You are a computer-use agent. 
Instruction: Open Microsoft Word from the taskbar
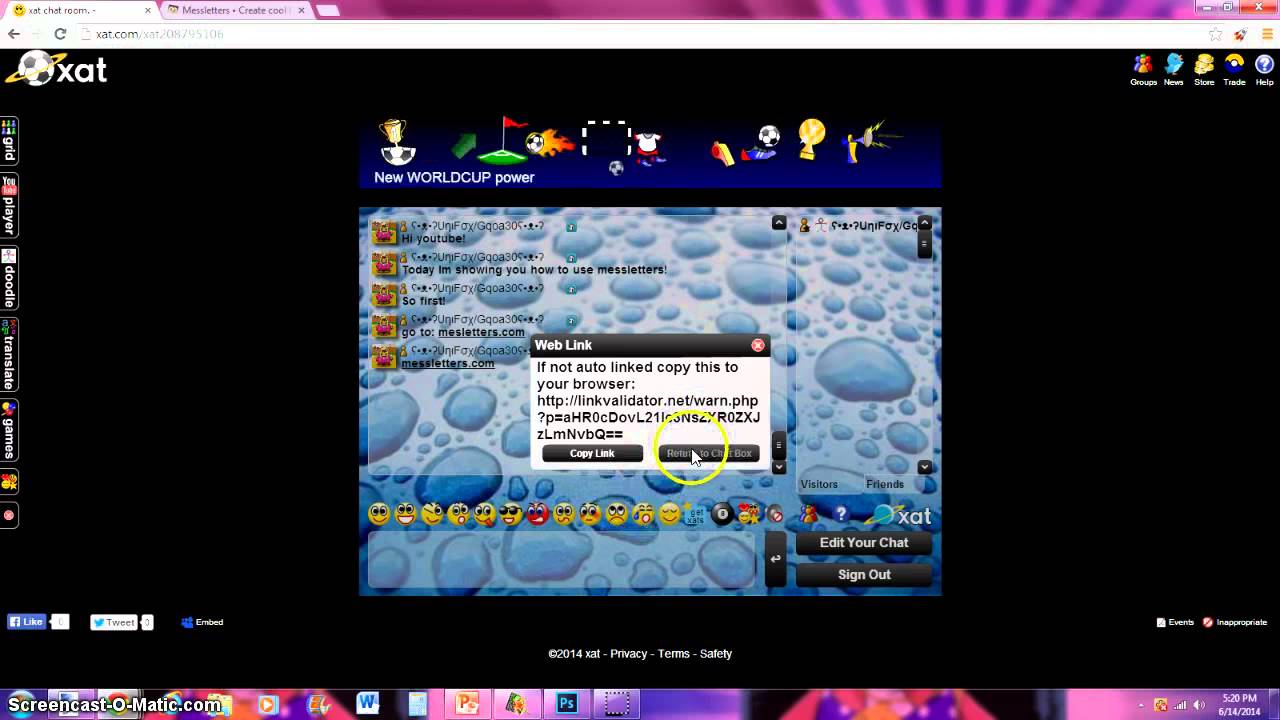[368, 704]
